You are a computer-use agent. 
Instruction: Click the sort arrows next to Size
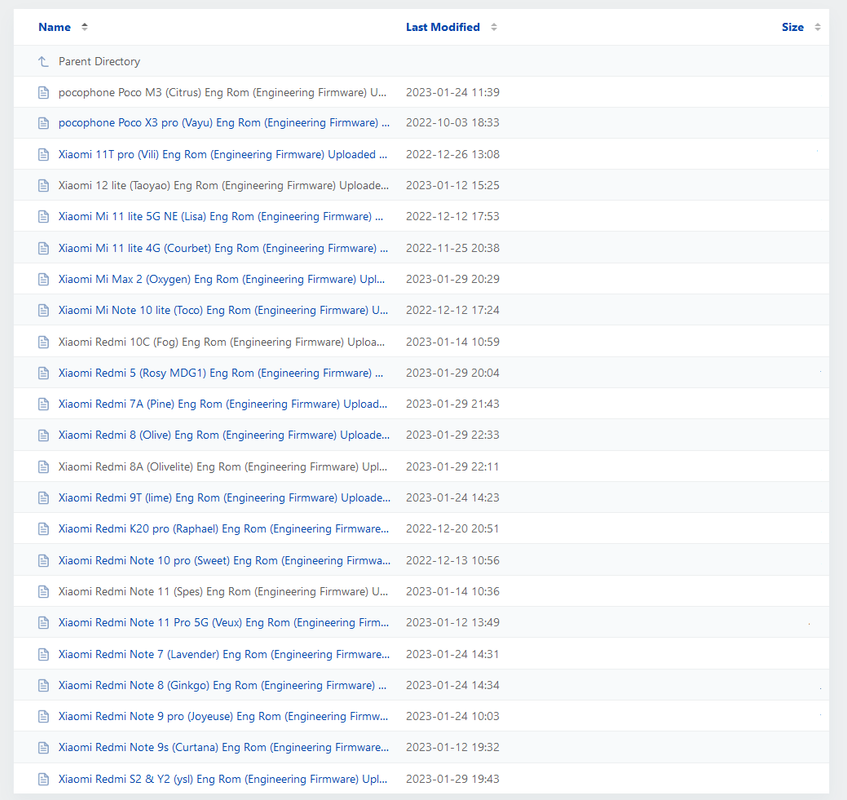click(818, 27)
